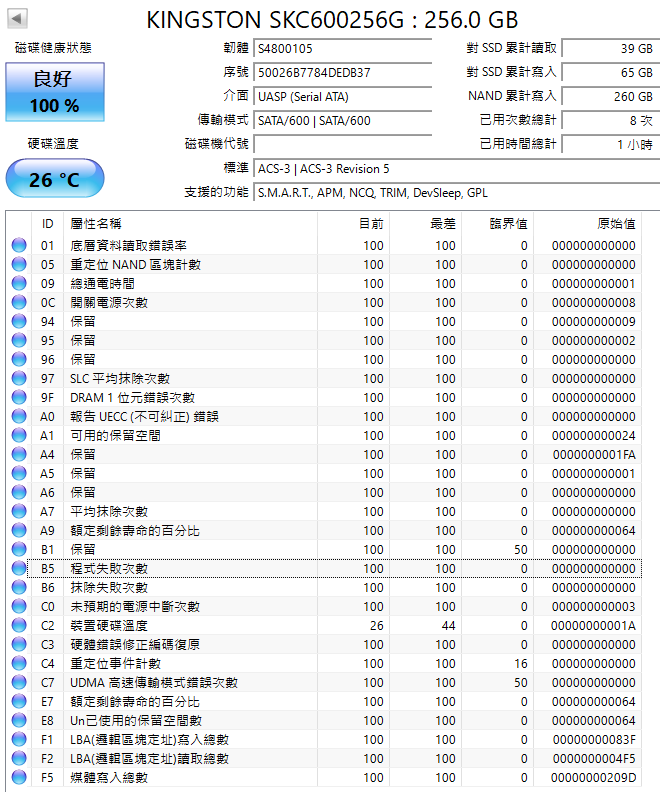Select the 報告 UECC (不可糾正) 錯誤 attribute
Image resolution: width=660 pixels, height=792 pixels.
(x=144, y=417)
